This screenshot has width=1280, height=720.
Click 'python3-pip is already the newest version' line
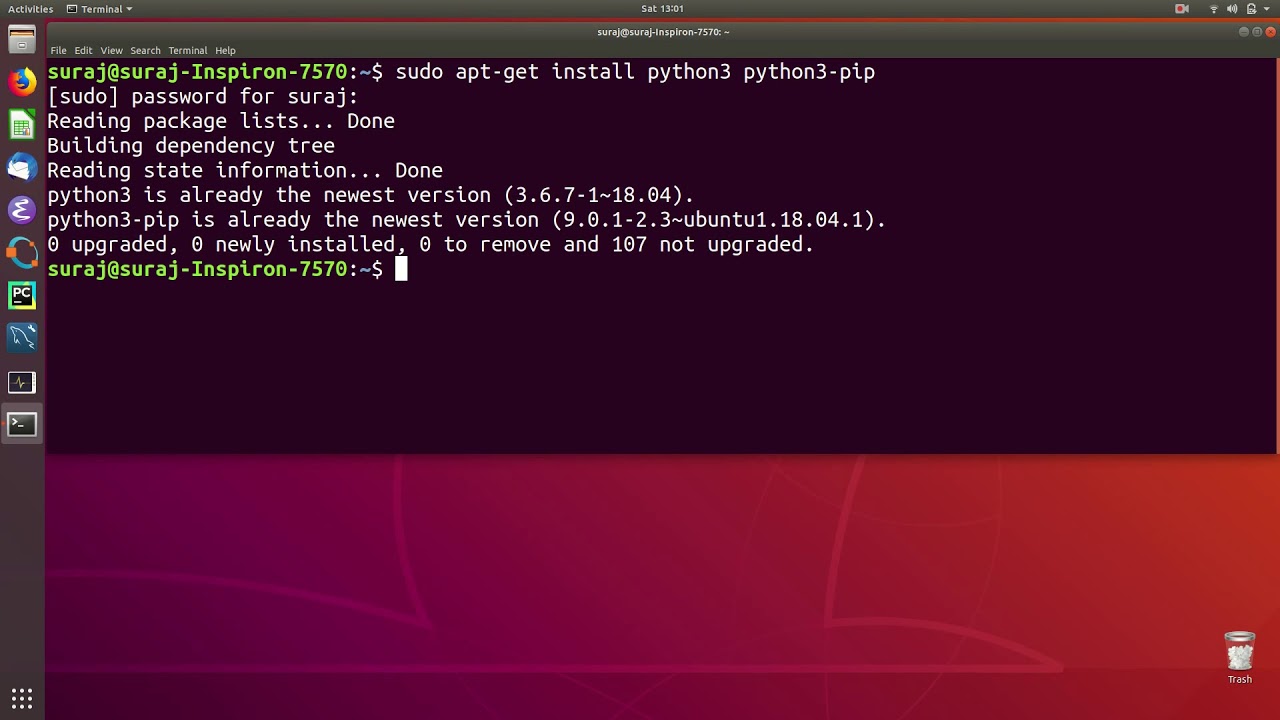(x=467, y=220)
